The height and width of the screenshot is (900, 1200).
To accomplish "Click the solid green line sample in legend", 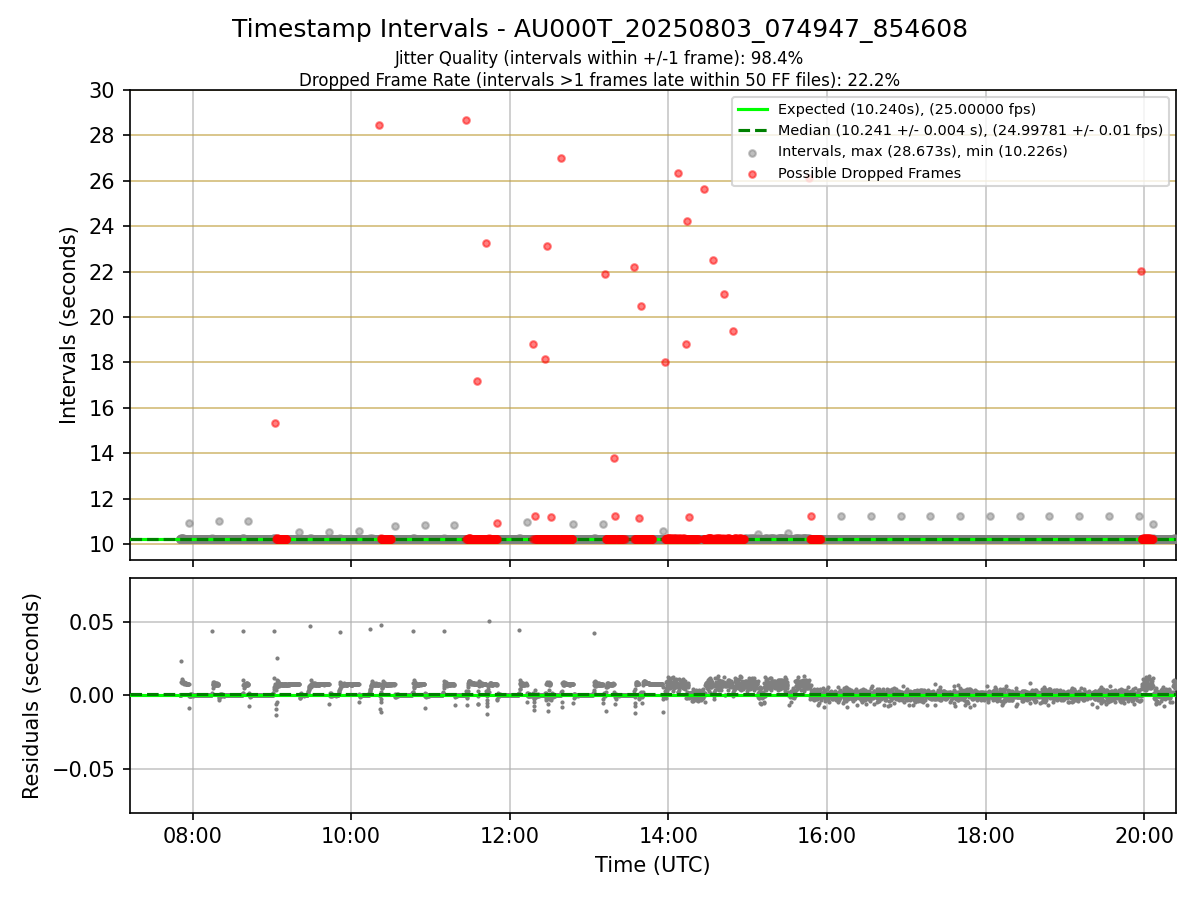I will [x=753, y=109].
